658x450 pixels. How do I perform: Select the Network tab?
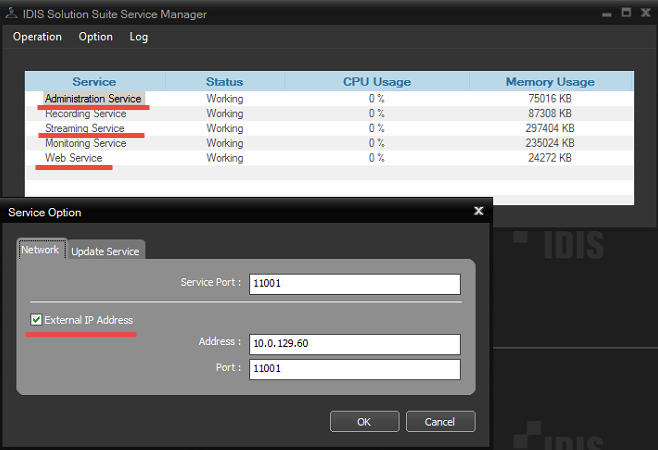point(41,250)
